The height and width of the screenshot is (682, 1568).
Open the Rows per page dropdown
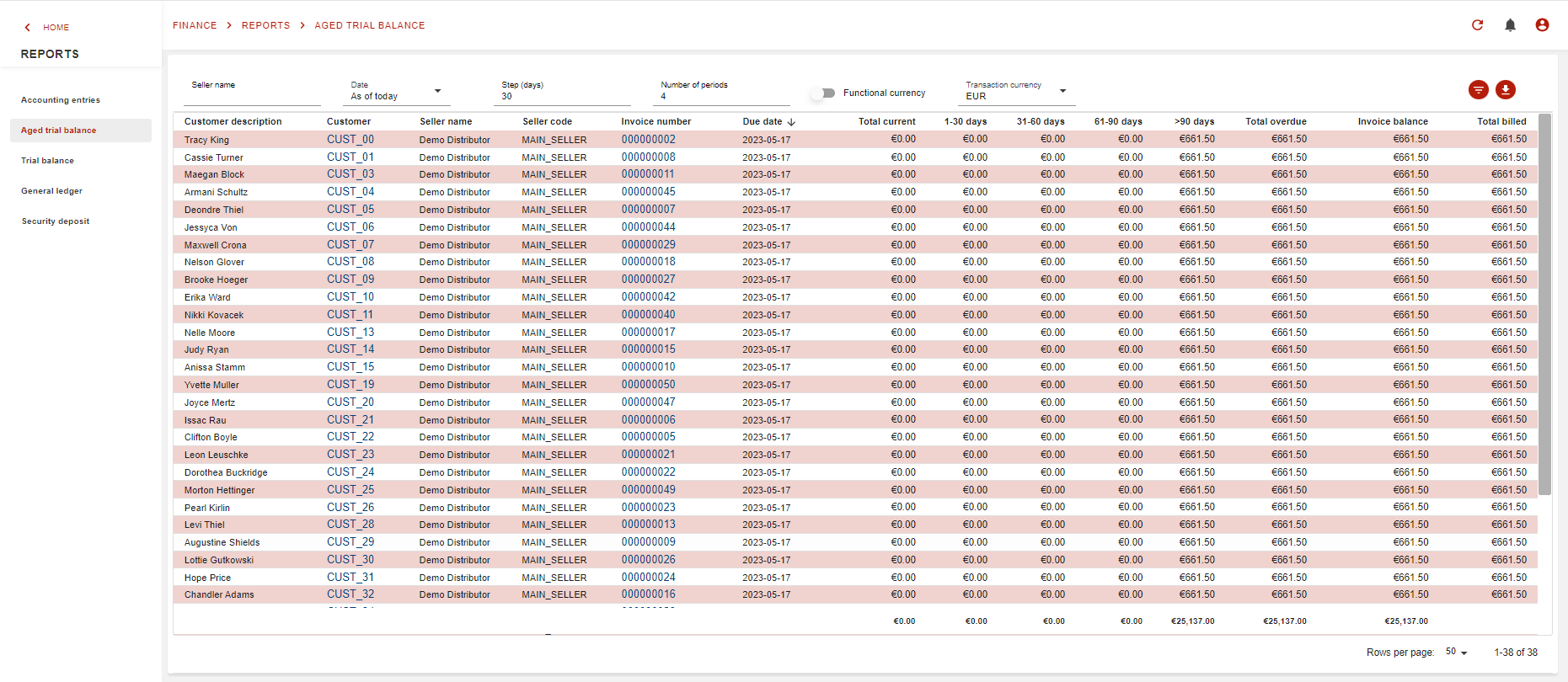(x=1456, y=653)
